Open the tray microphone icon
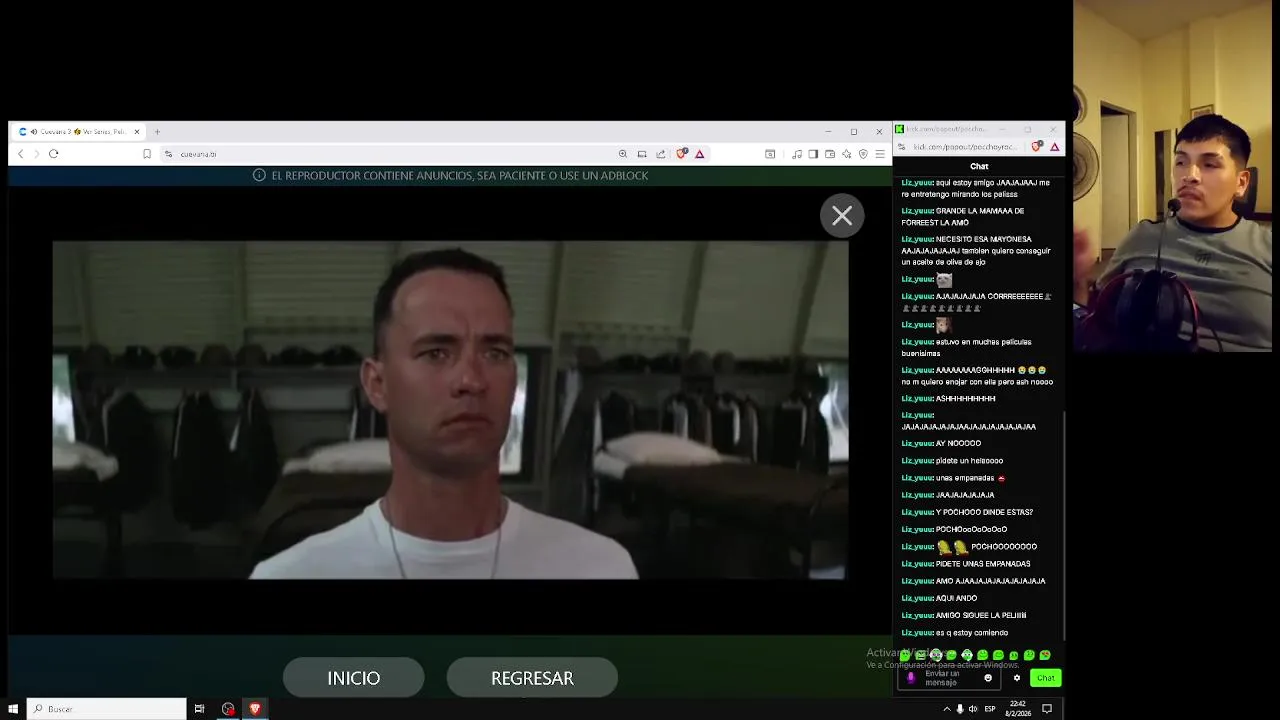 [x=960, y=709]
